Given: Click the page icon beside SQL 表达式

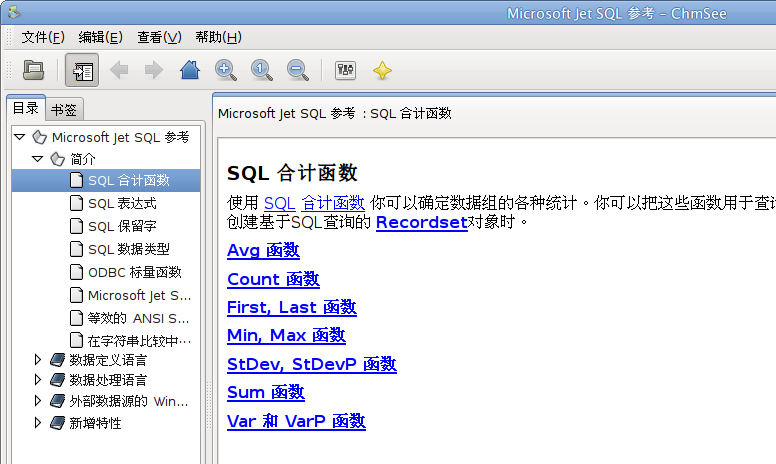Looking at the screenshot, I should [x=76, y=203].
